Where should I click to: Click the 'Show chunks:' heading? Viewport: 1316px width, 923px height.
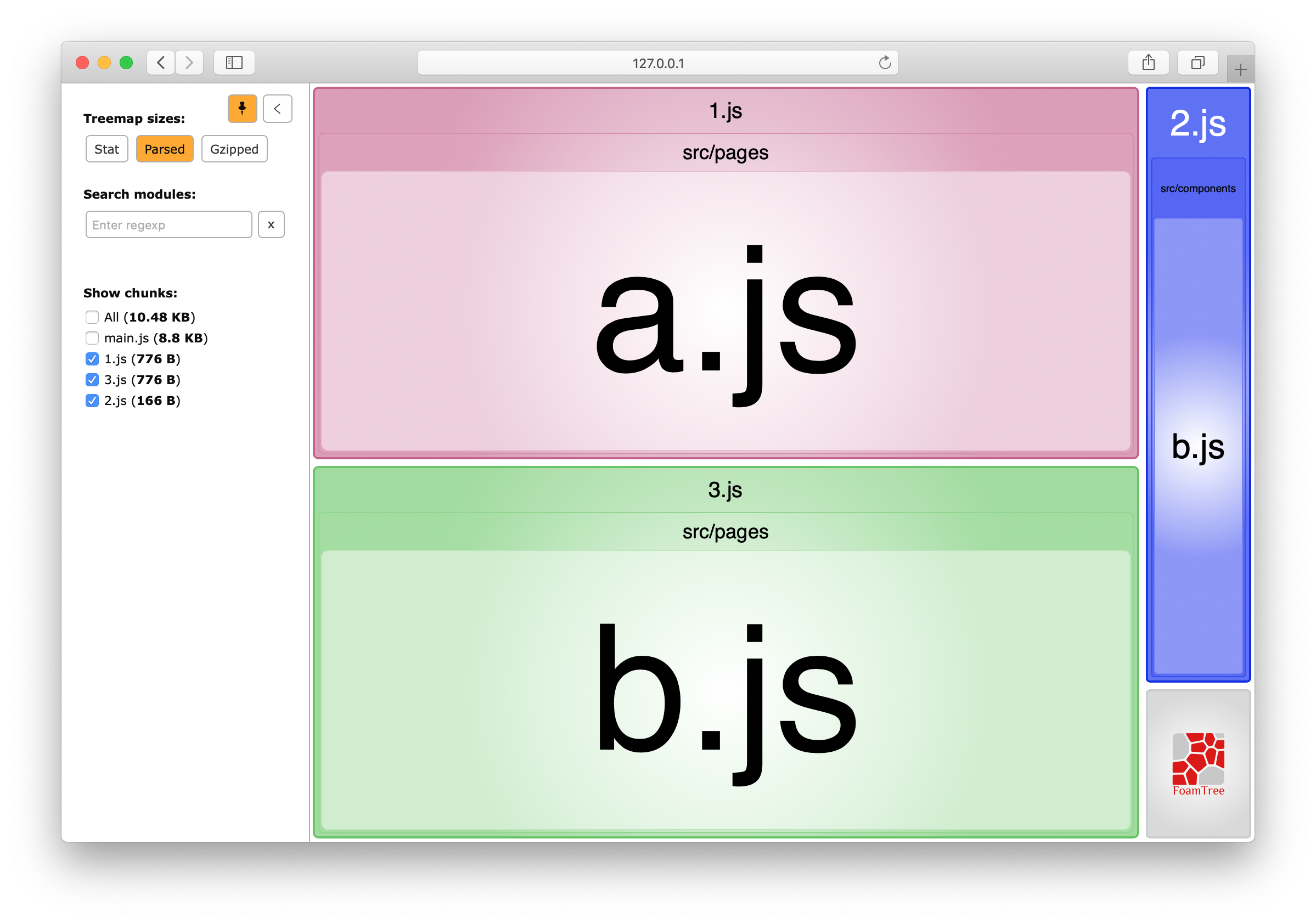click(130, 293)
